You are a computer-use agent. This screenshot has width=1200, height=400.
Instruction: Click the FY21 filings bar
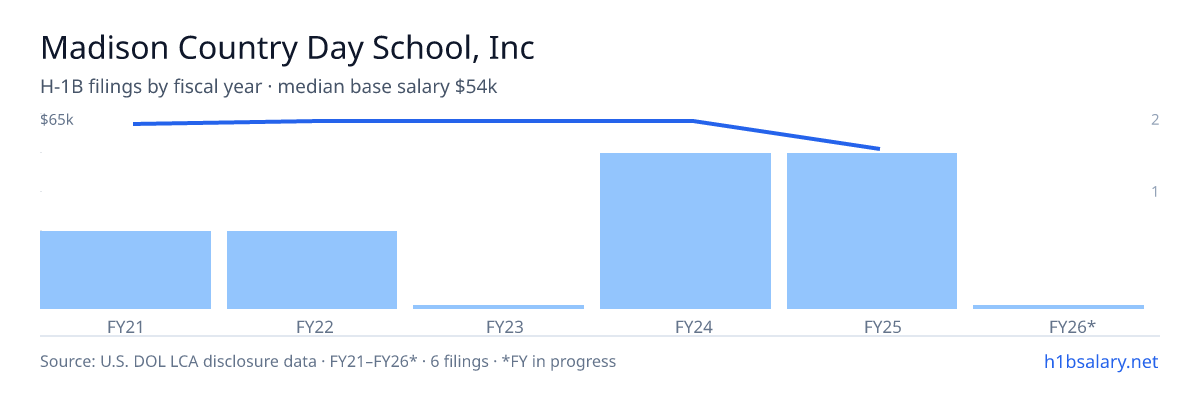(125, 270)
